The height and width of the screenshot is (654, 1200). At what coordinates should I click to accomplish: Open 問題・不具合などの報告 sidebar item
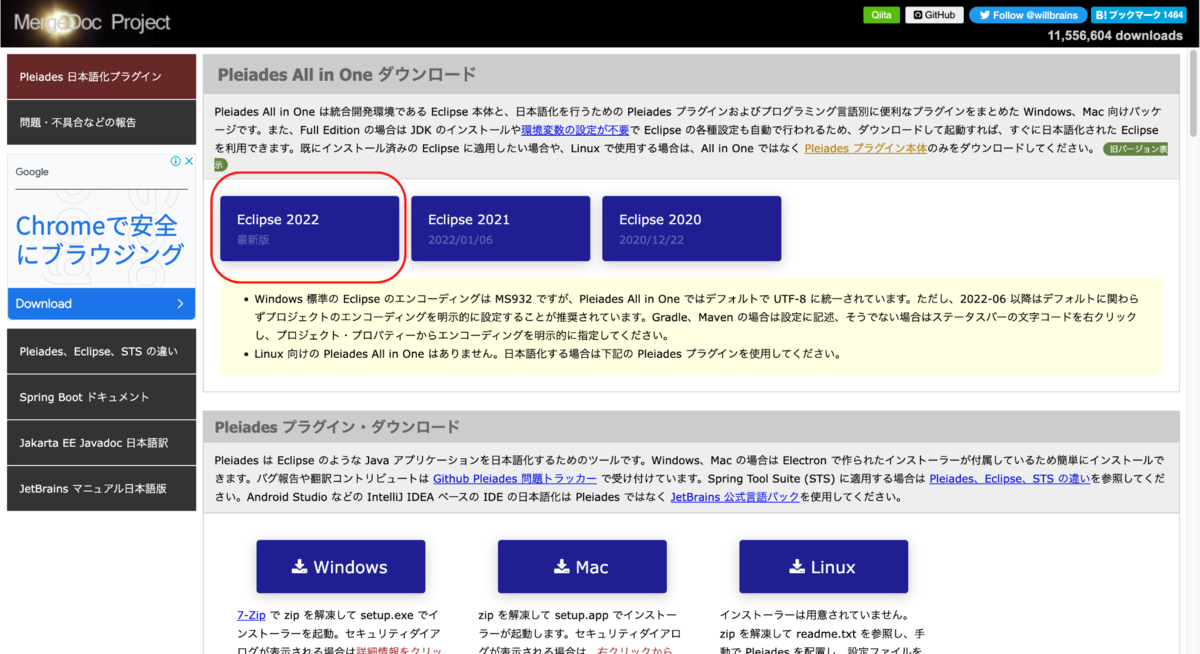click(x=101, y=122)
